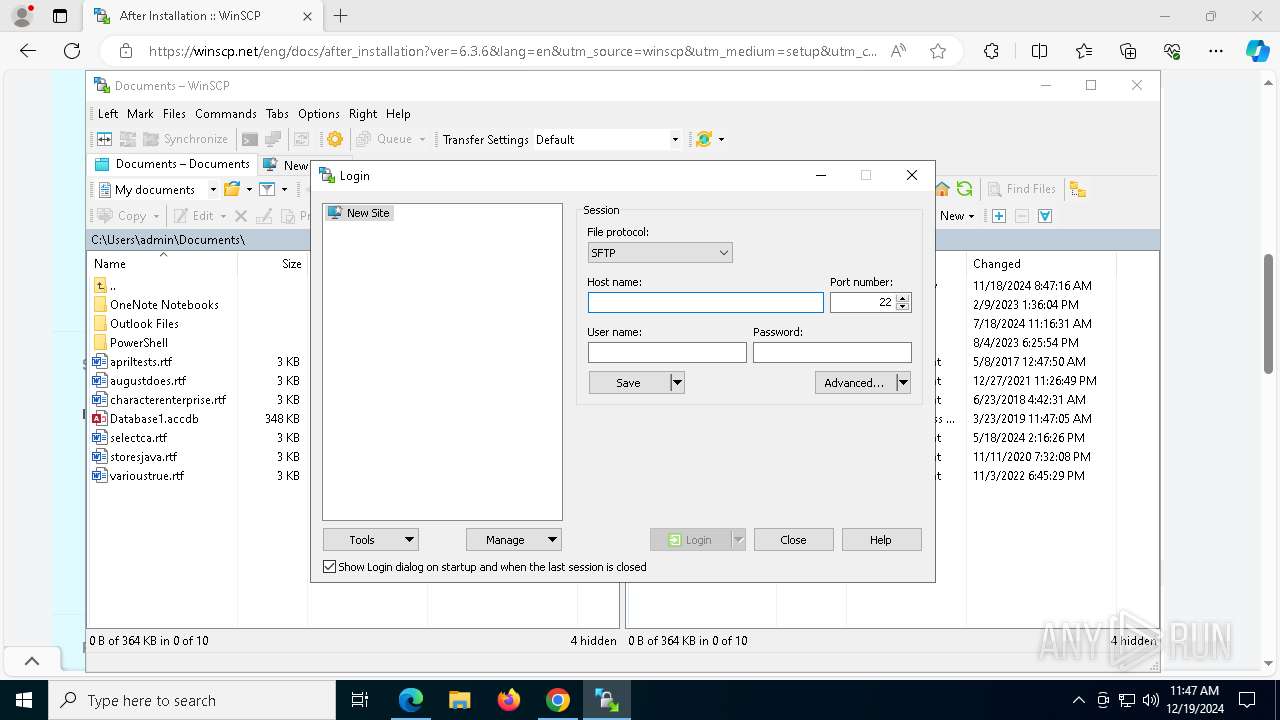Open the Tools dropdown button

[371, 540]
